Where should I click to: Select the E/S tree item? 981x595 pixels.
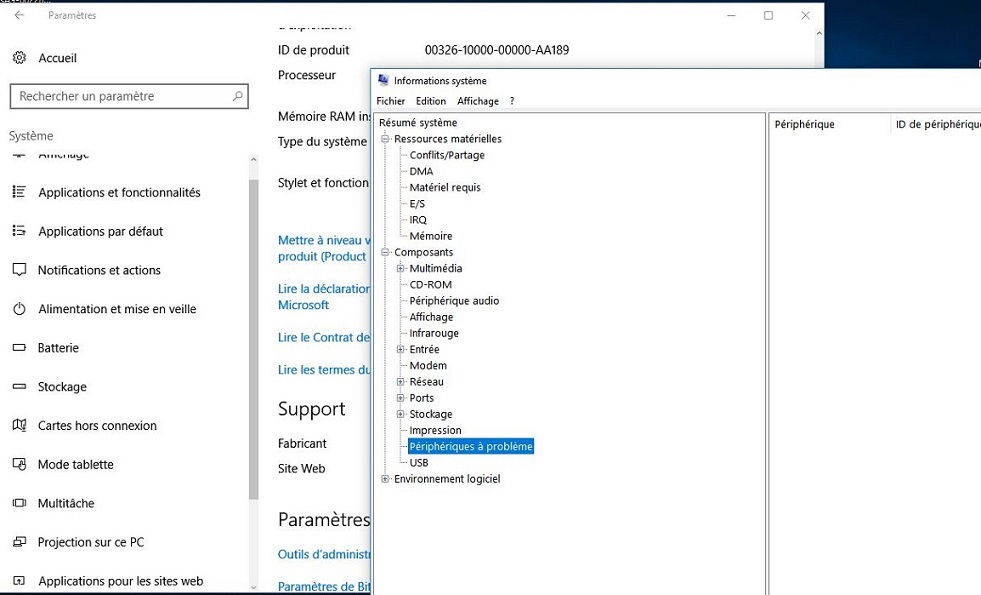[x=417, y=203]
